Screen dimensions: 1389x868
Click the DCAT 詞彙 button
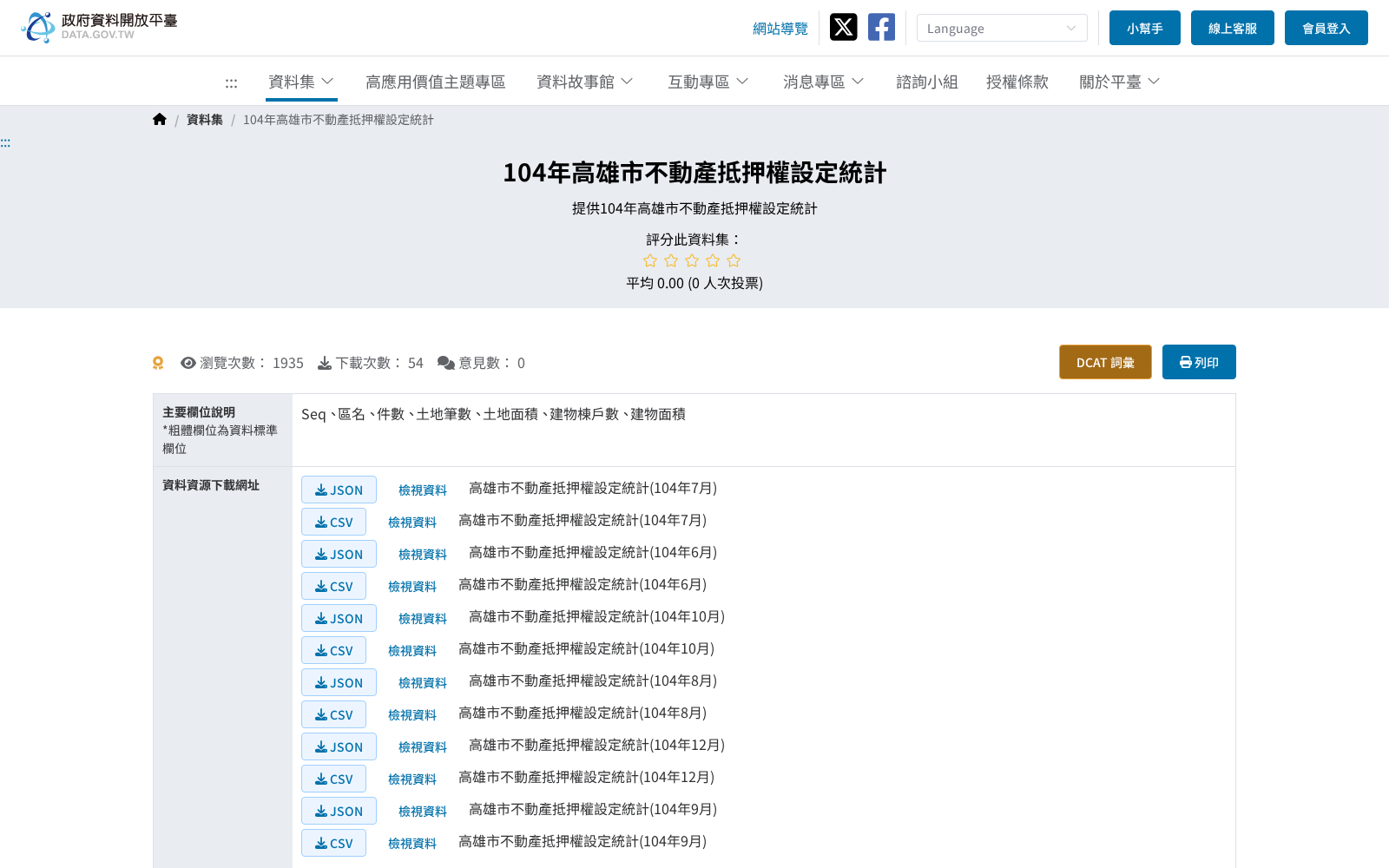(x=1105, y=362)
